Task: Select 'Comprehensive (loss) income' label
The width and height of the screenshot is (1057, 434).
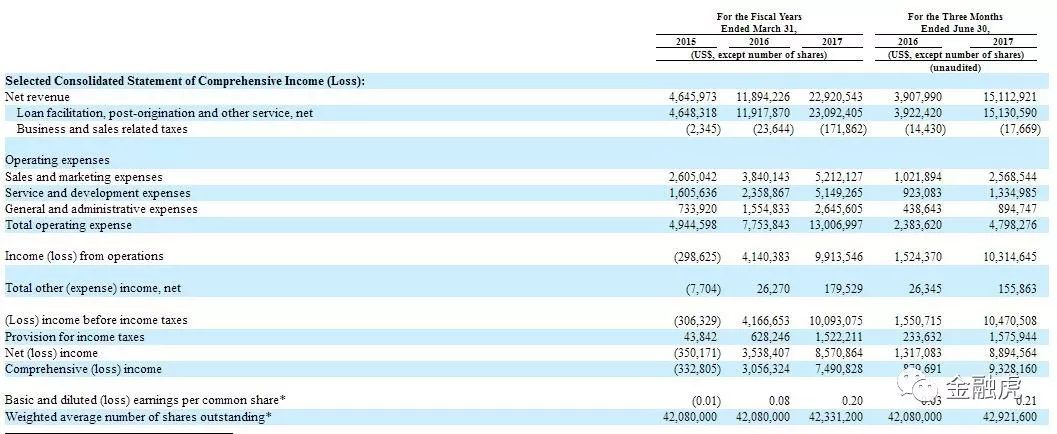Action: pos(84,369)
